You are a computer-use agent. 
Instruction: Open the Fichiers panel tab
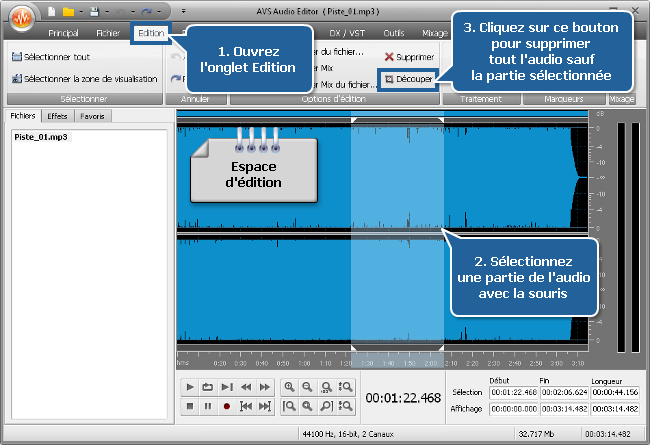click(x=23, y=116)
